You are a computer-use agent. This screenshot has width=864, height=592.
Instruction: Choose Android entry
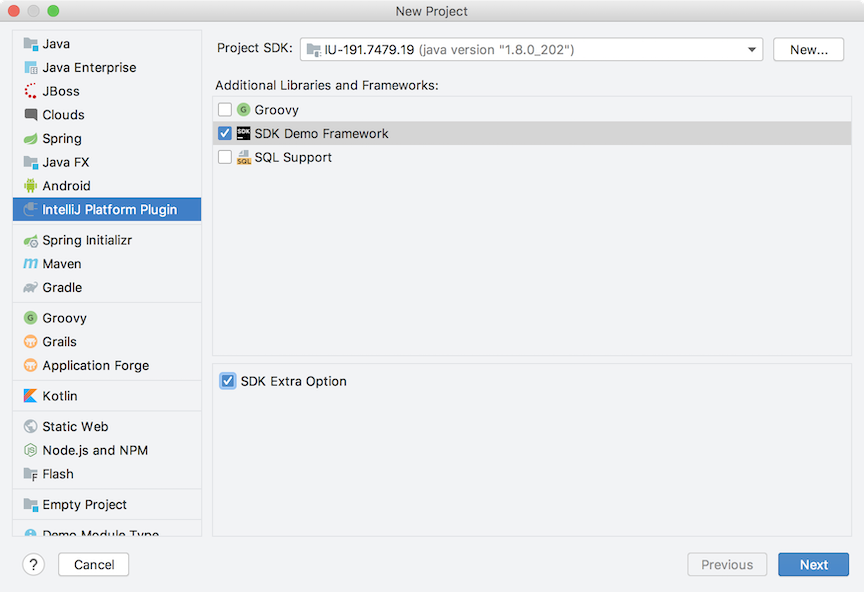(x=107, y=186)
